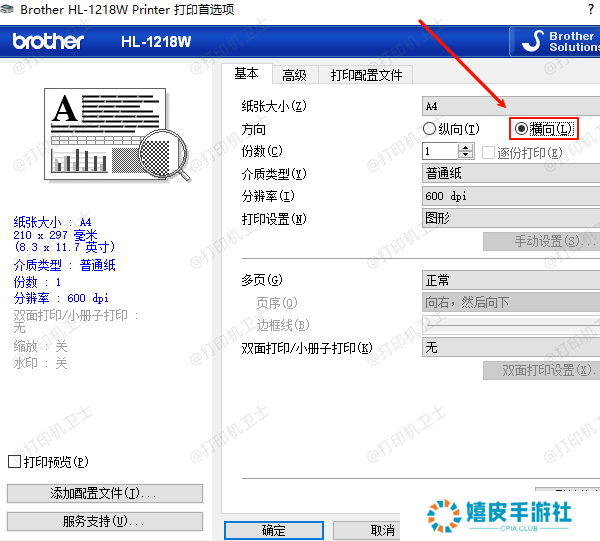Open the 多页 dropdown showing 正常
The width and height of the screenshot is (600, 541).
coord(510,280)
